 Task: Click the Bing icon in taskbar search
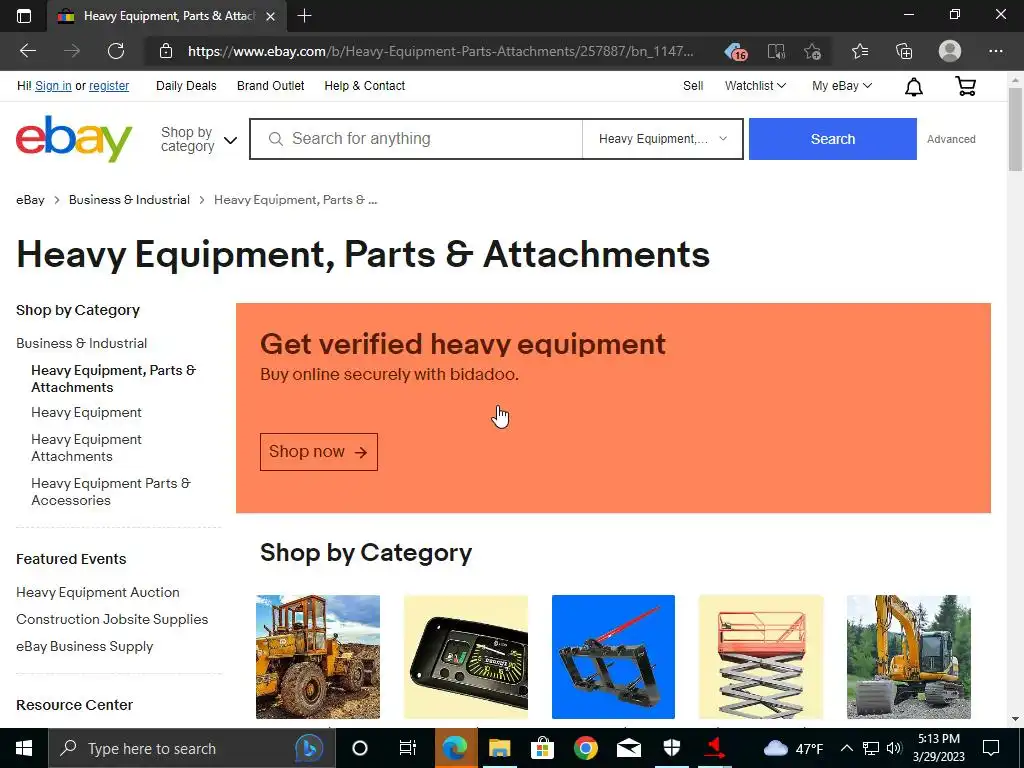coord(309,748)
